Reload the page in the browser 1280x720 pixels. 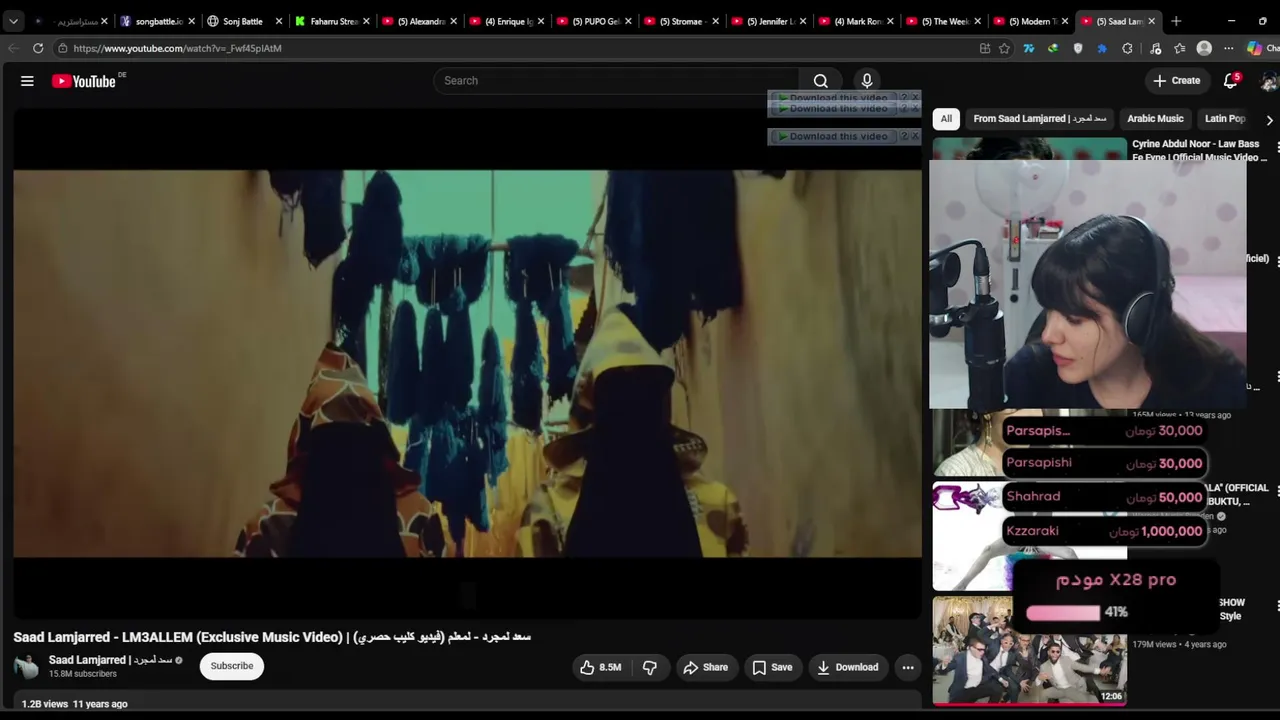pyautogui.click(x=38, y=48)
